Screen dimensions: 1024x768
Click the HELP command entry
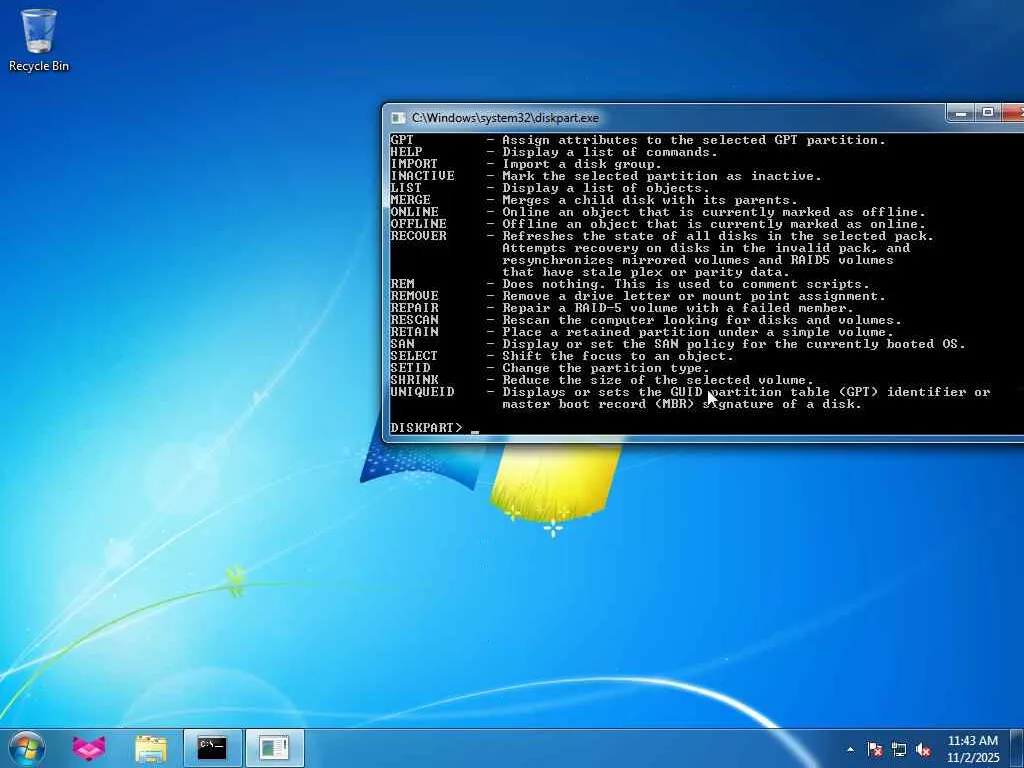553,152
